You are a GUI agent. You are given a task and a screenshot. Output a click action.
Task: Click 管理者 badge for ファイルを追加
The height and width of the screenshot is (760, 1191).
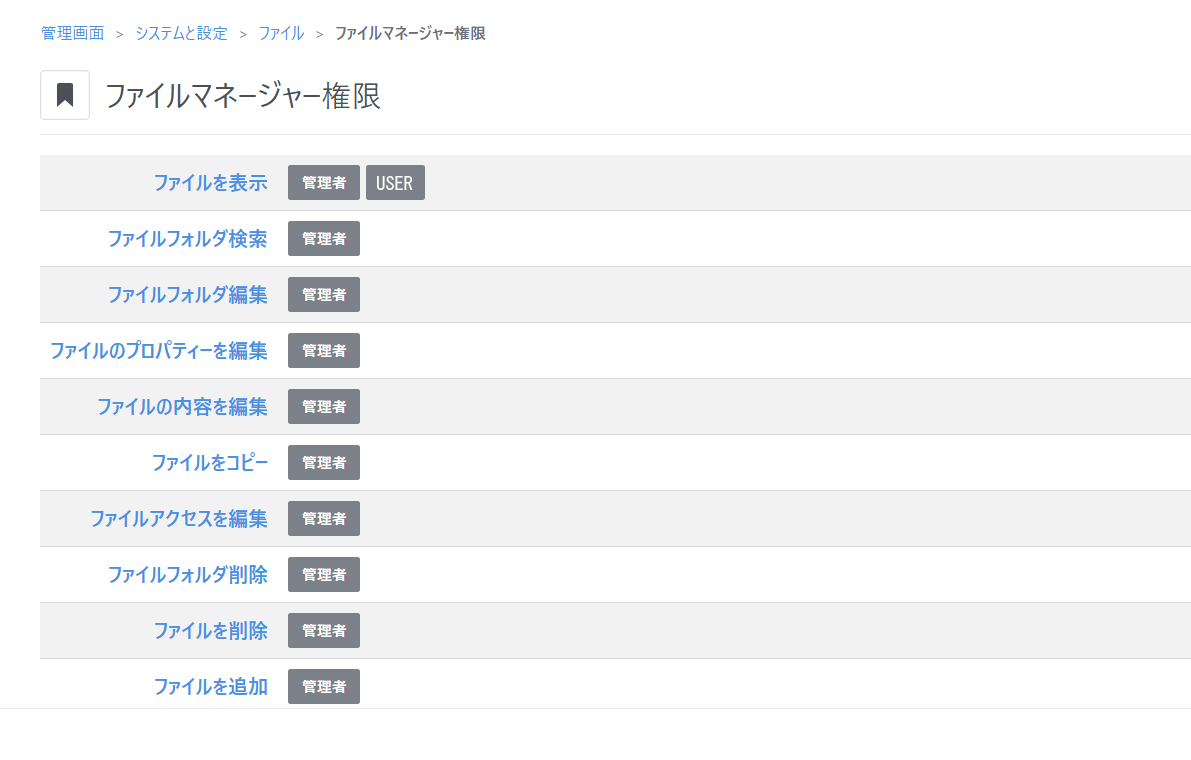tap(324, 687)
